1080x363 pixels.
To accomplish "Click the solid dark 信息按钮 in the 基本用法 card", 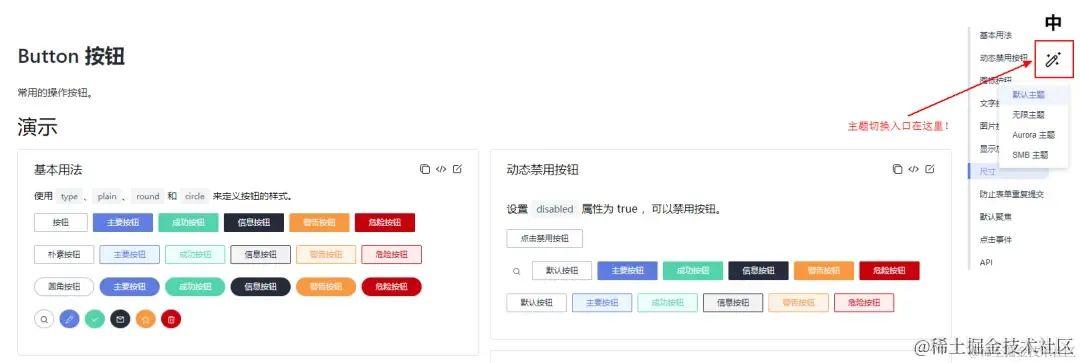I will click(253, 222).
